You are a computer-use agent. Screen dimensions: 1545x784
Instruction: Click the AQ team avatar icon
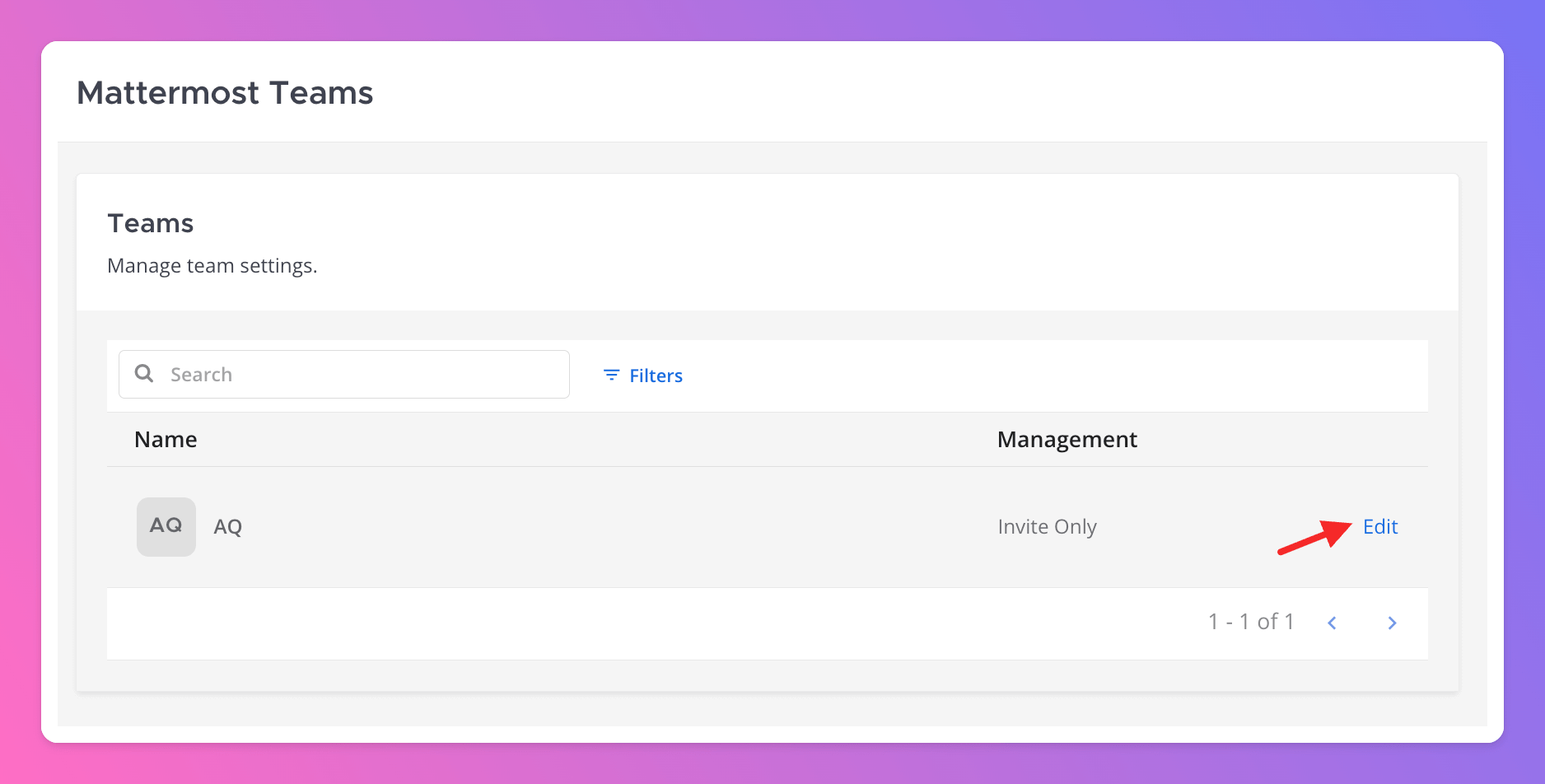tap(166, 526)
